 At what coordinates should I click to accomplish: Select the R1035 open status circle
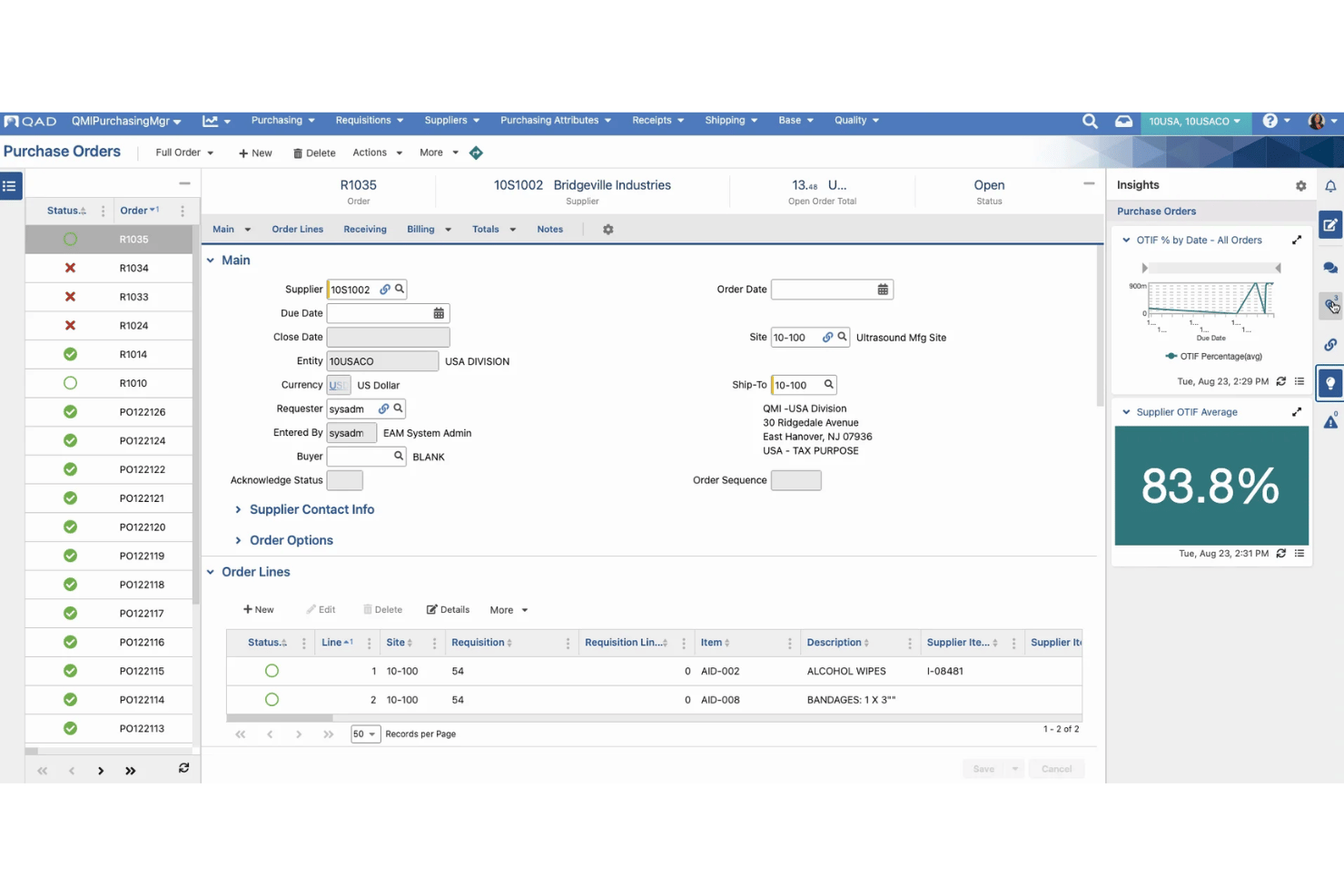coord(70,240)
